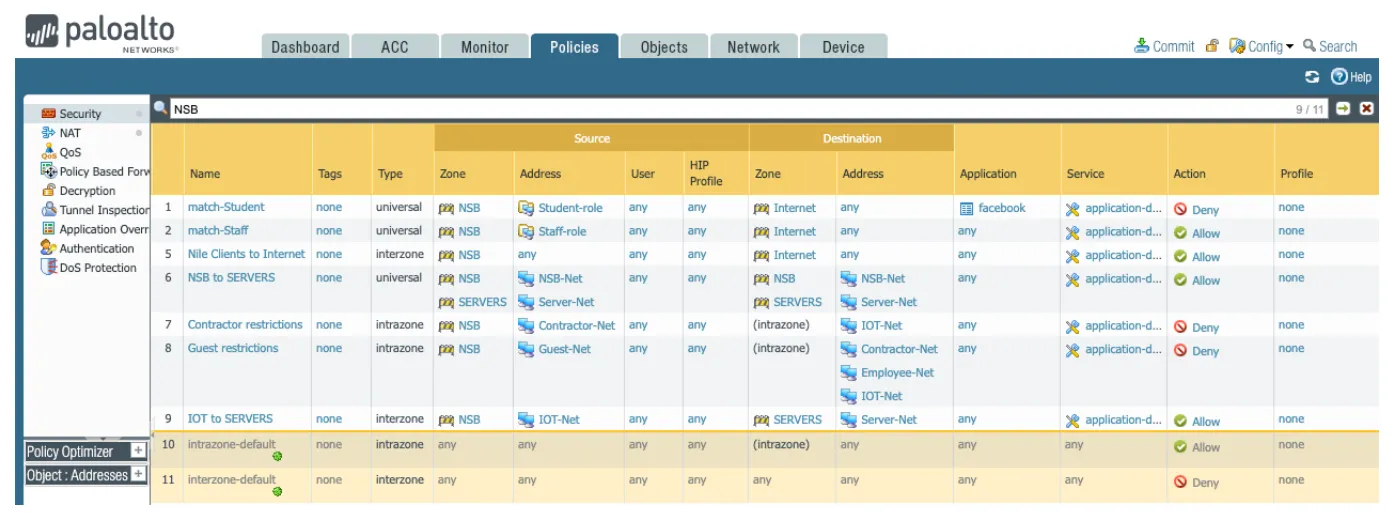Switch to the Monitor tab
The image size is (1391, 519).
click(x=484, y=47)
